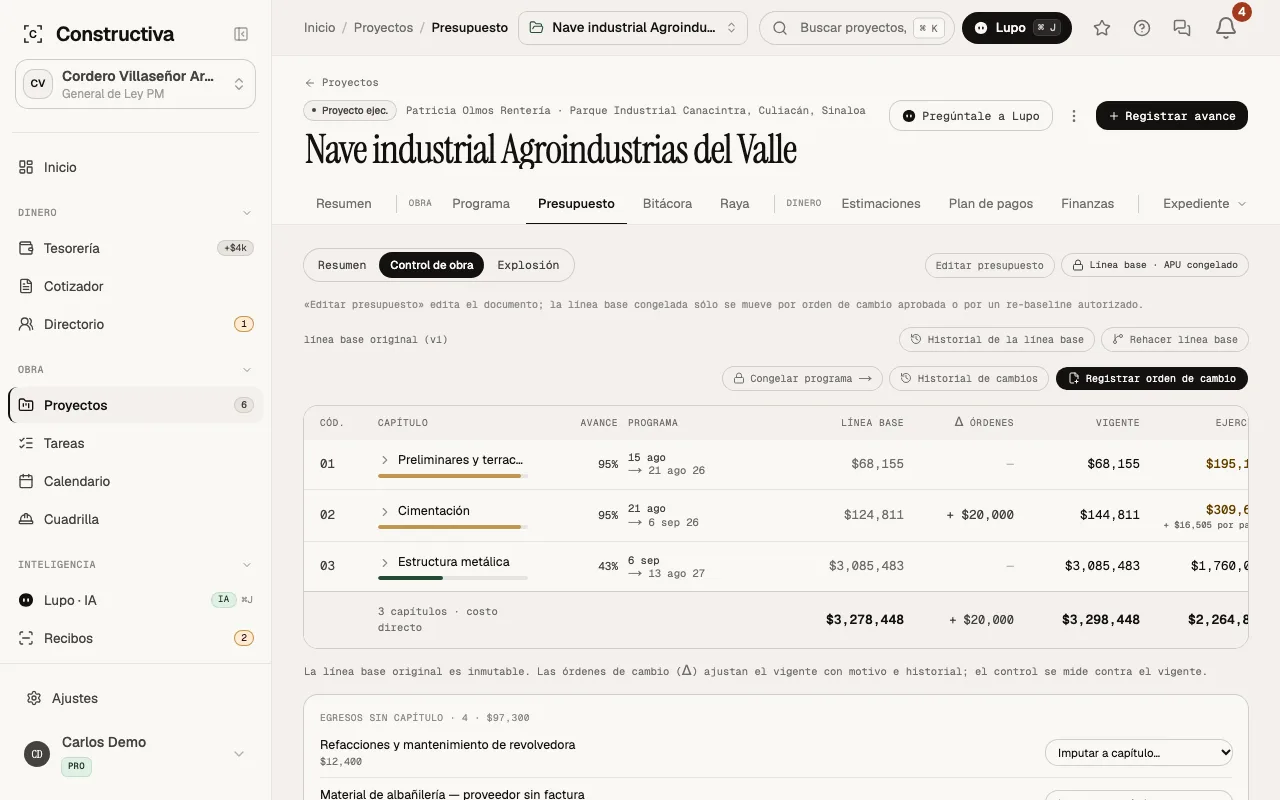Click the Estructura metálica progress bar
This screenshot has height=800, width=1280.
[453, 578]
